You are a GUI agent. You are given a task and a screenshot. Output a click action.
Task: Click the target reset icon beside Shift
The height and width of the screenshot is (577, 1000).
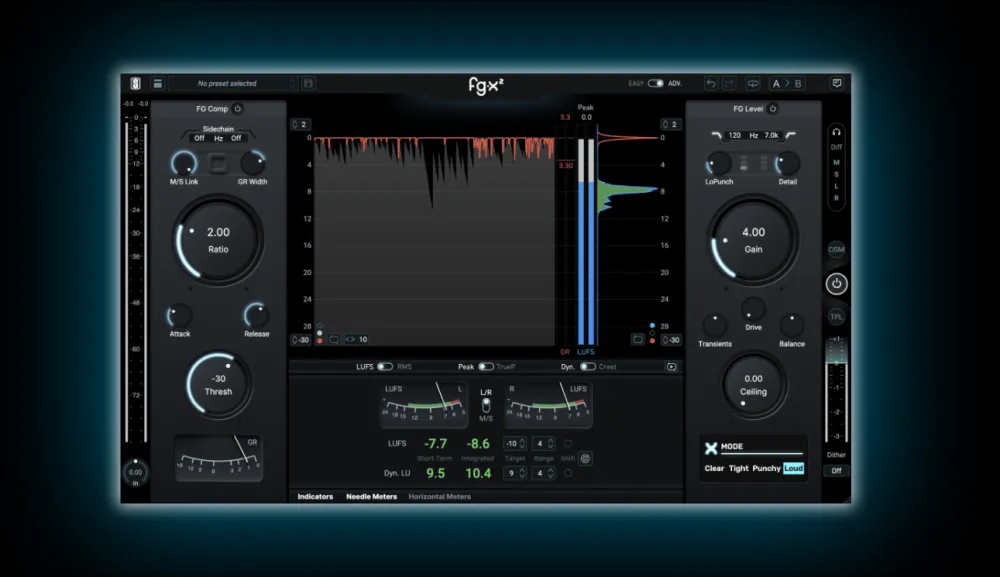[585, 458]
